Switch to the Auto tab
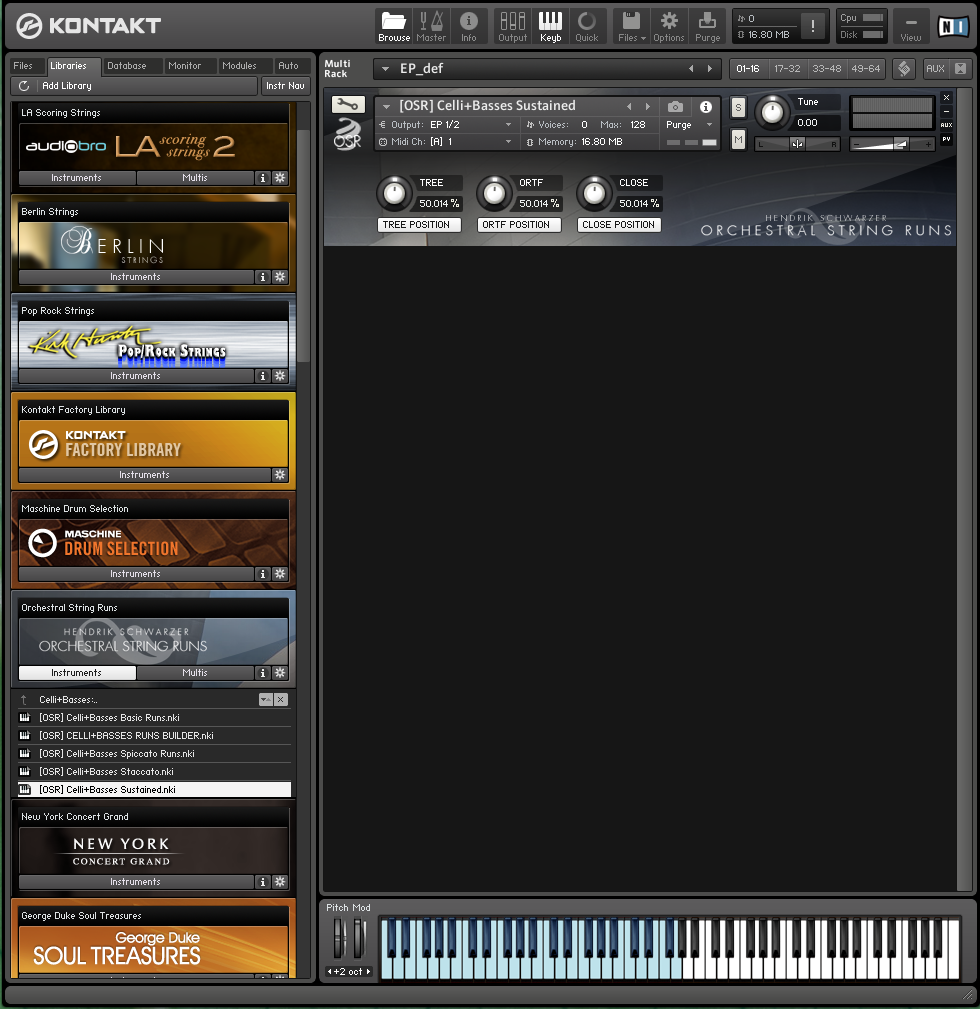 pos(288,66)
